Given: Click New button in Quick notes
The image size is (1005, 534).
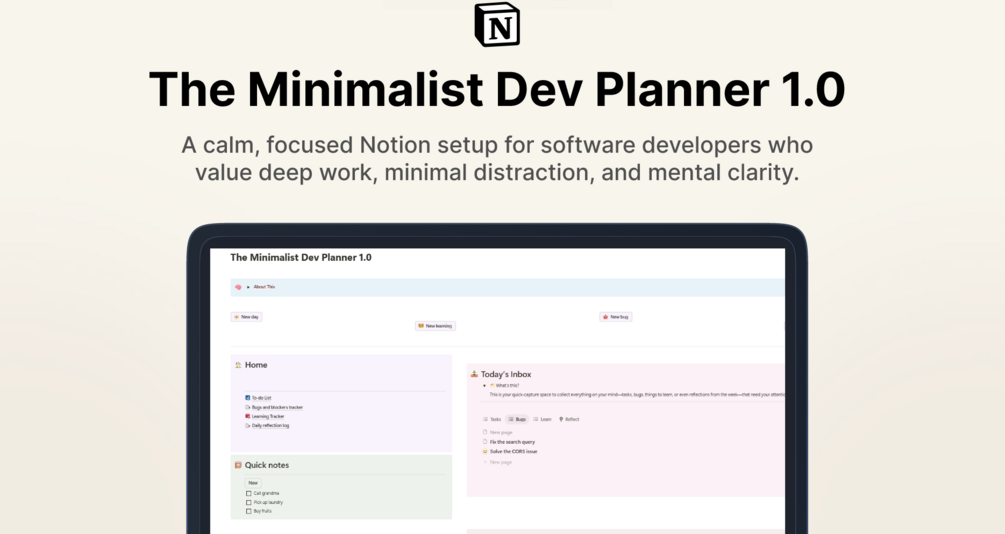Looking at the screenshot, I should click(253, 483).
